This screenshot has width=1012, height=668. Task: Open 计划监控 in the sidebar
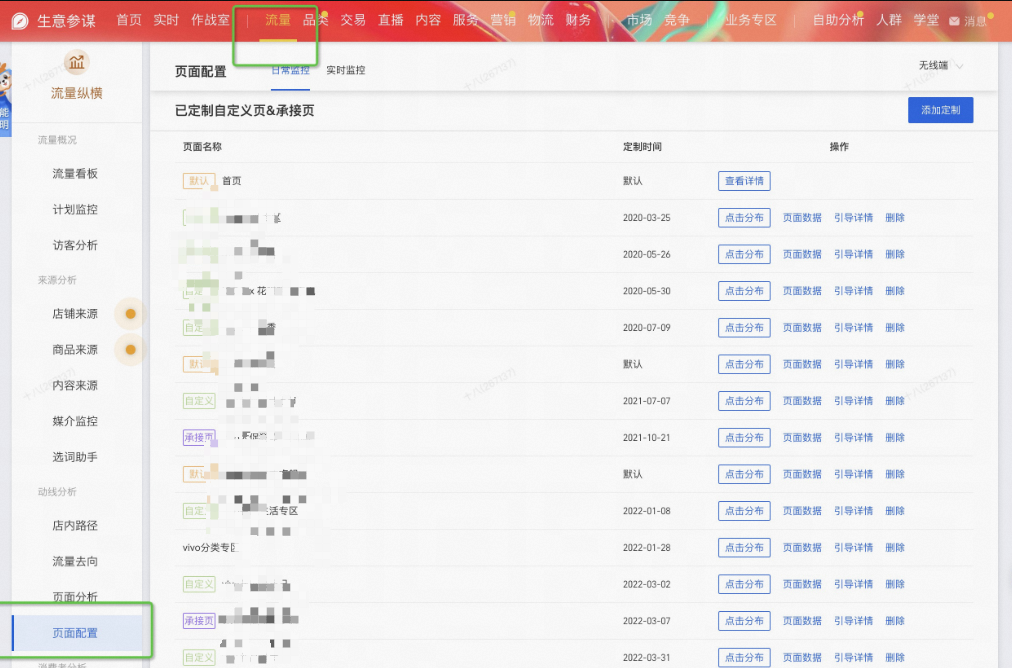click(75, 209)
